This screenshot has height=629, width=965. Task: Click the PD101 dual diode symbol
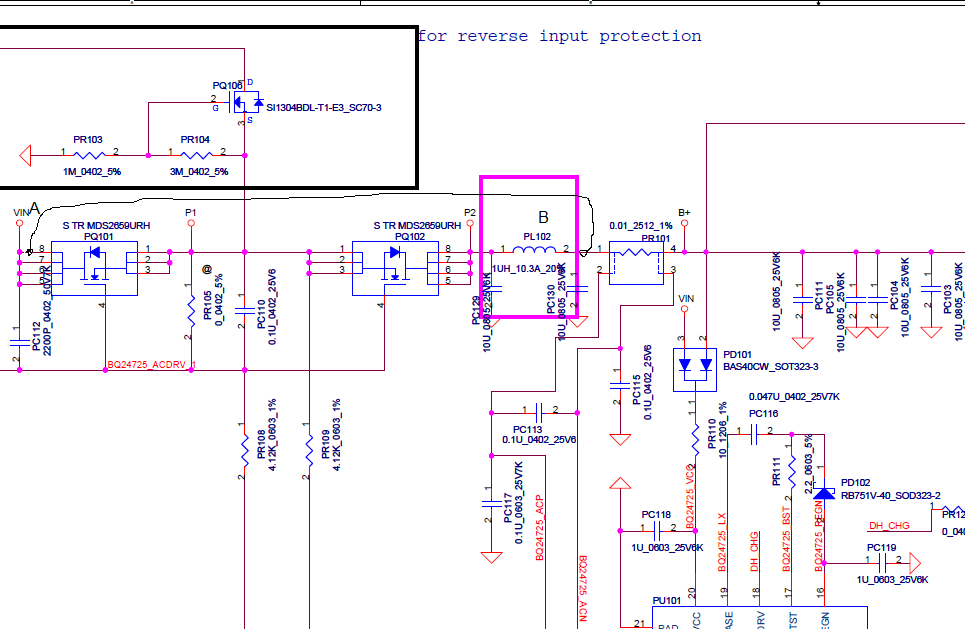pos(695,369)
